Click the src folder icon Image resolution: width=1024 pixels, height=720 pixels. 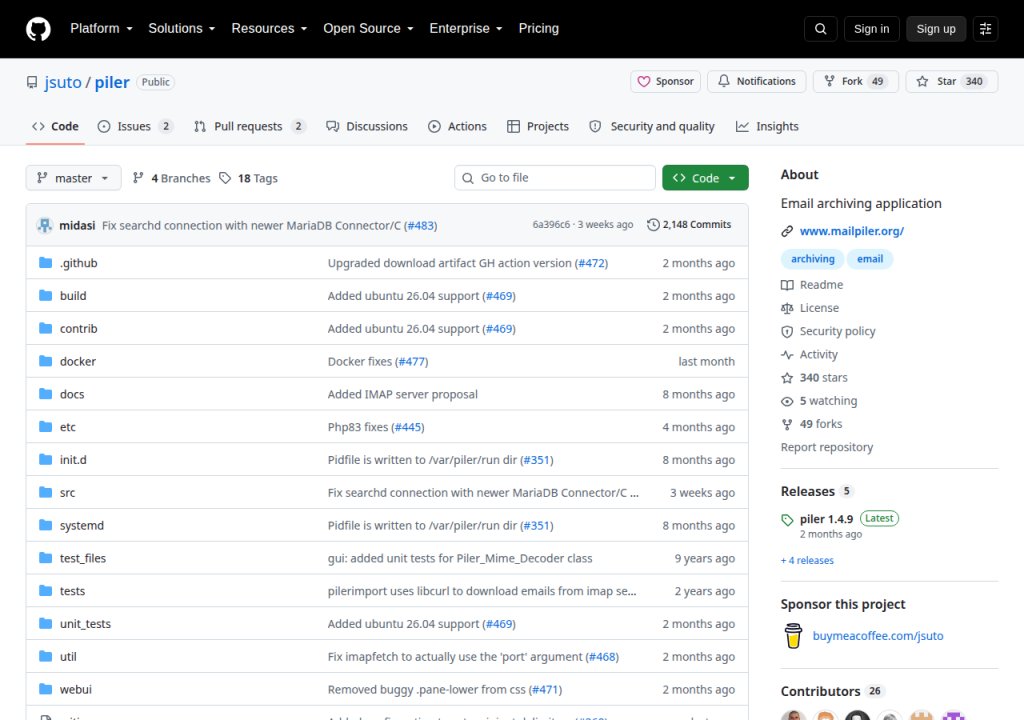(45, 492)
